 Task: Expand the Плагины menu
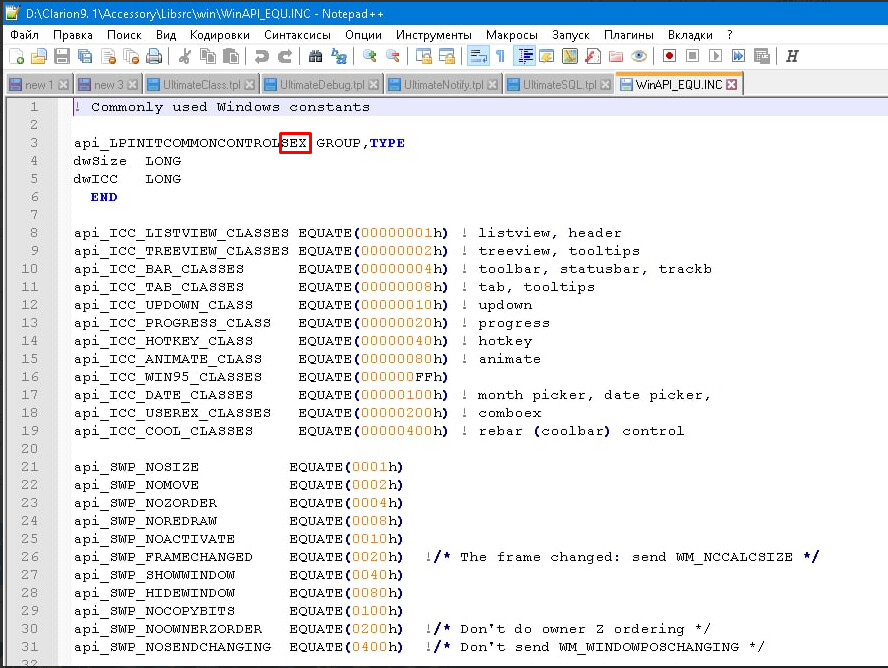(629, 34)
